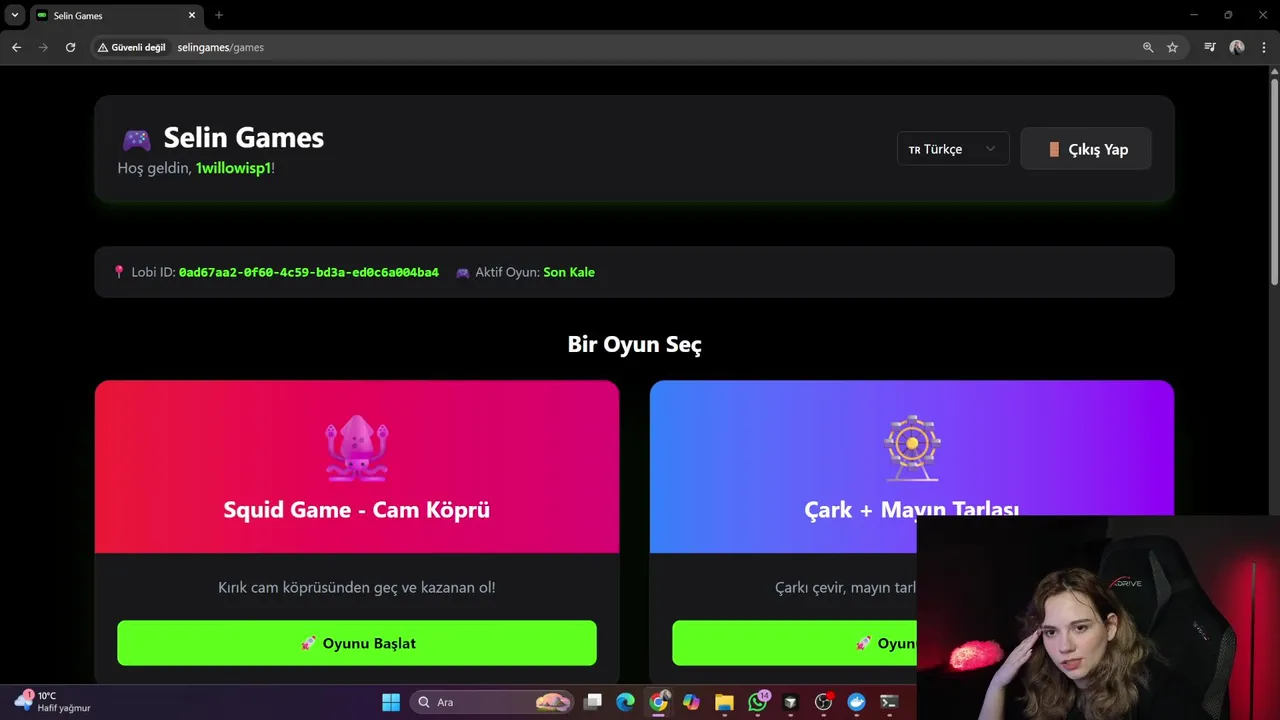
Task: Bookmark this page with the star icon
Action: (x=1172, y=47)
